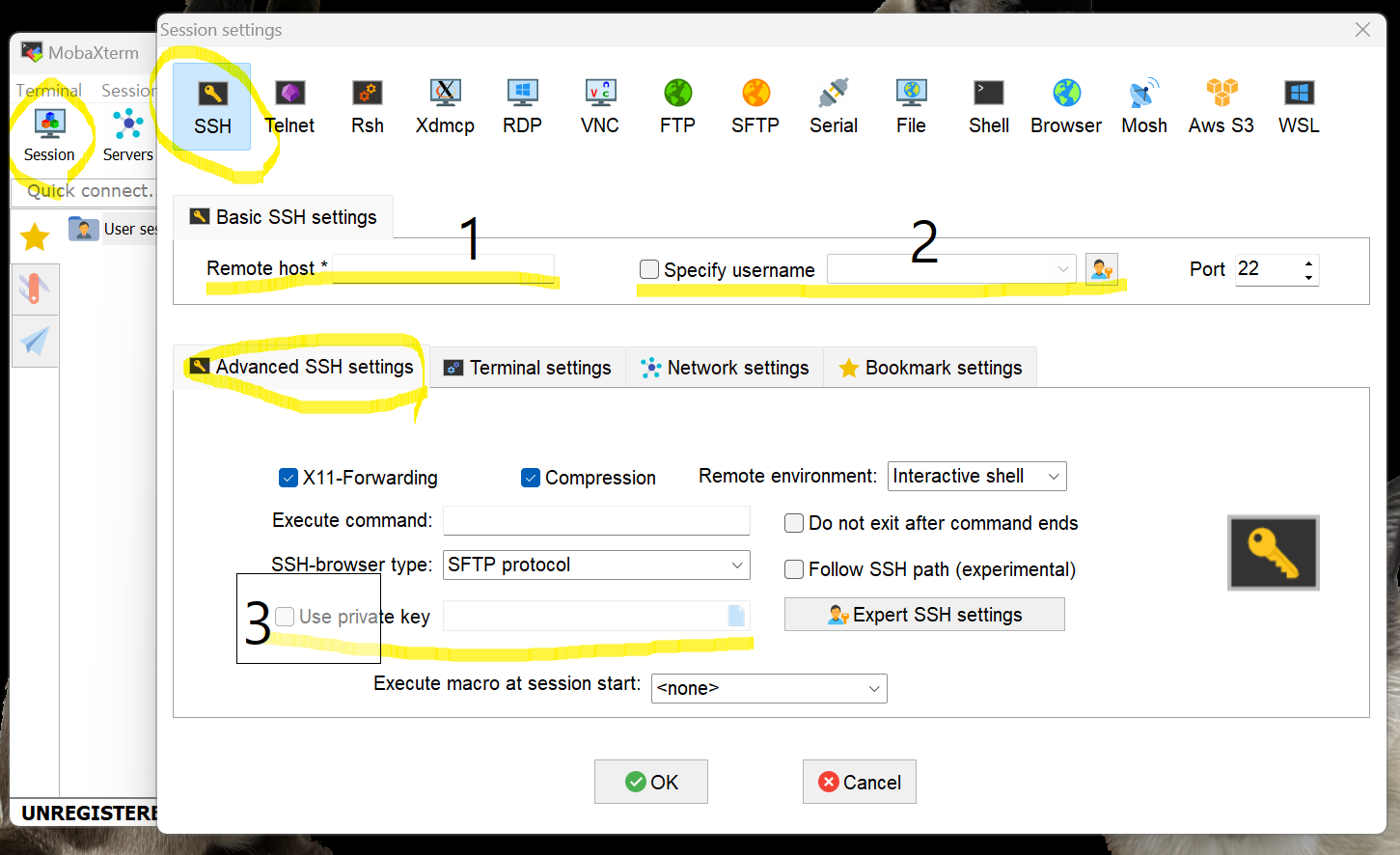
Task: Increase the Port number with up arrow
Action: click(x=1308, y=262)
